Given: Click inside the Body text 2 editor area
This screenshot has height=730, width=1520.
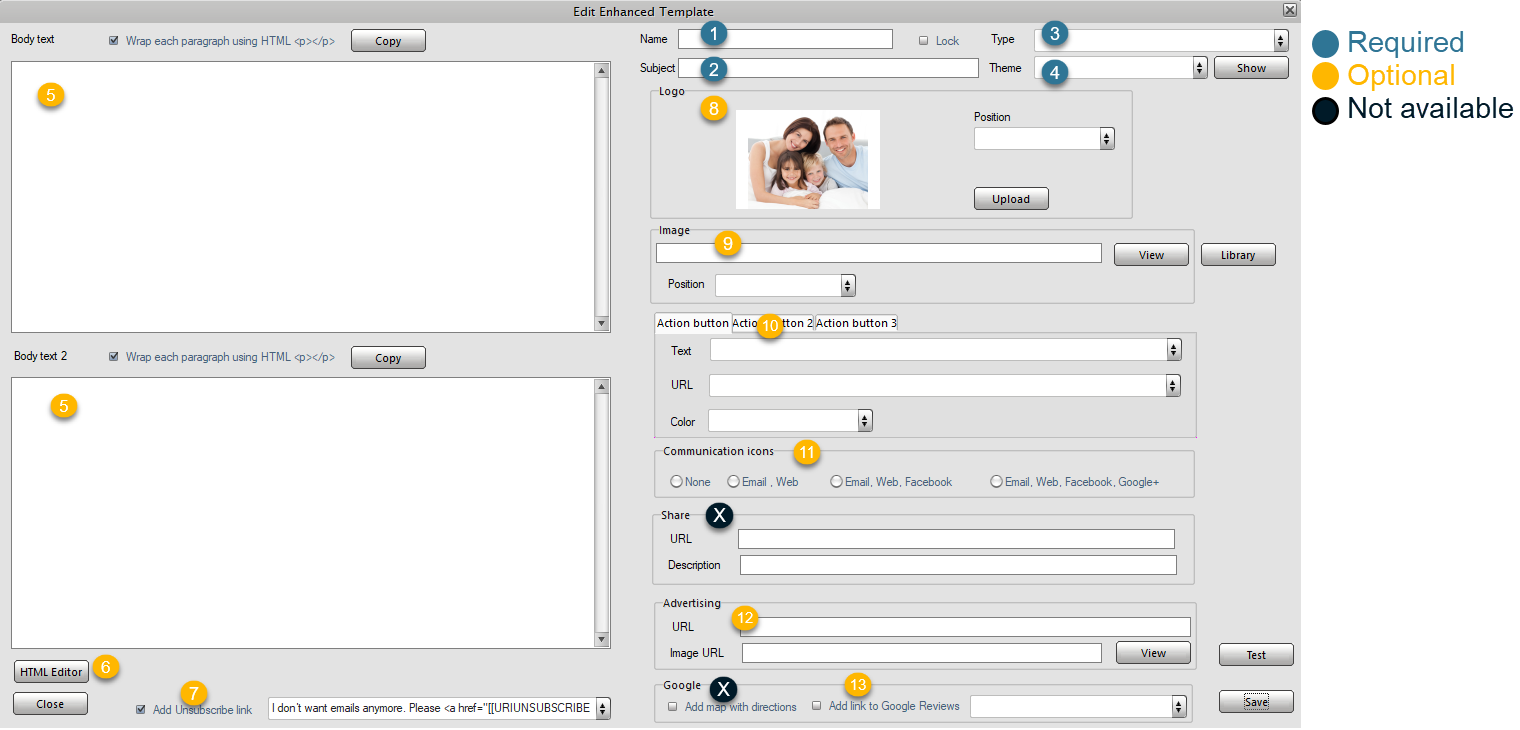Looking at the screenshot, I should pyautogui.click(x=302, y=513).
